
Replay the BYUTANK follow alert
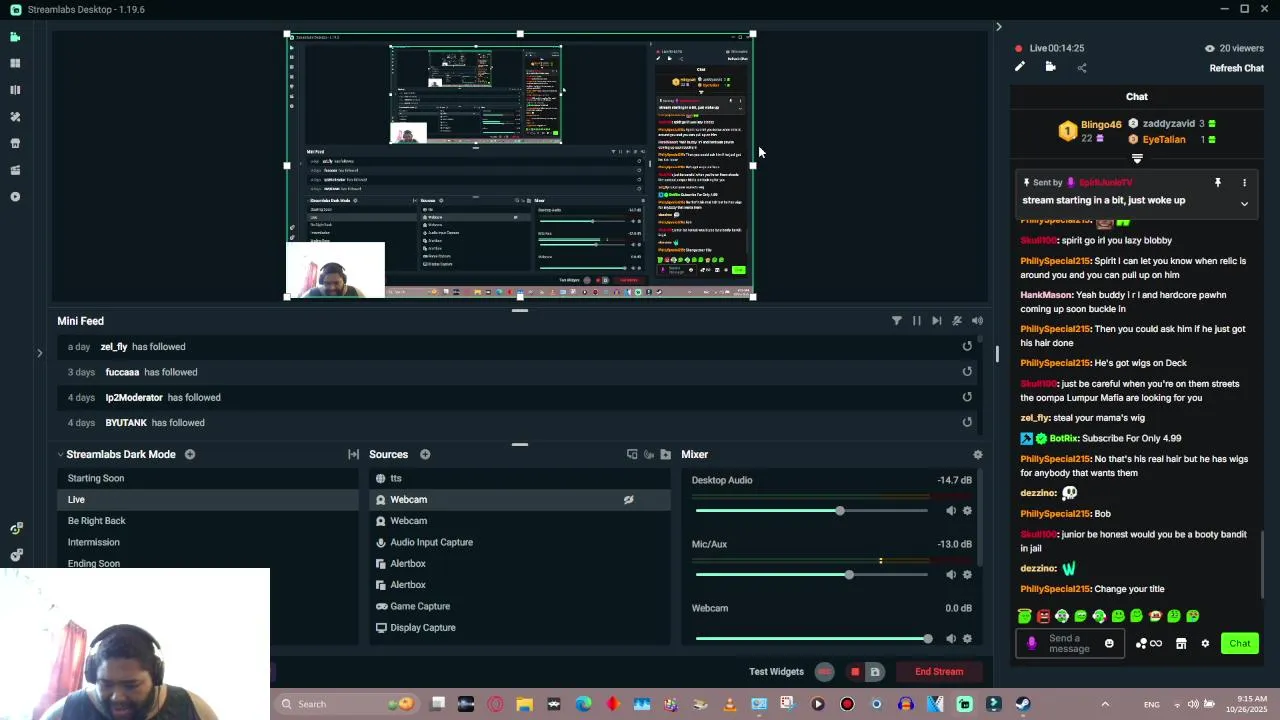tap(967, 422)
